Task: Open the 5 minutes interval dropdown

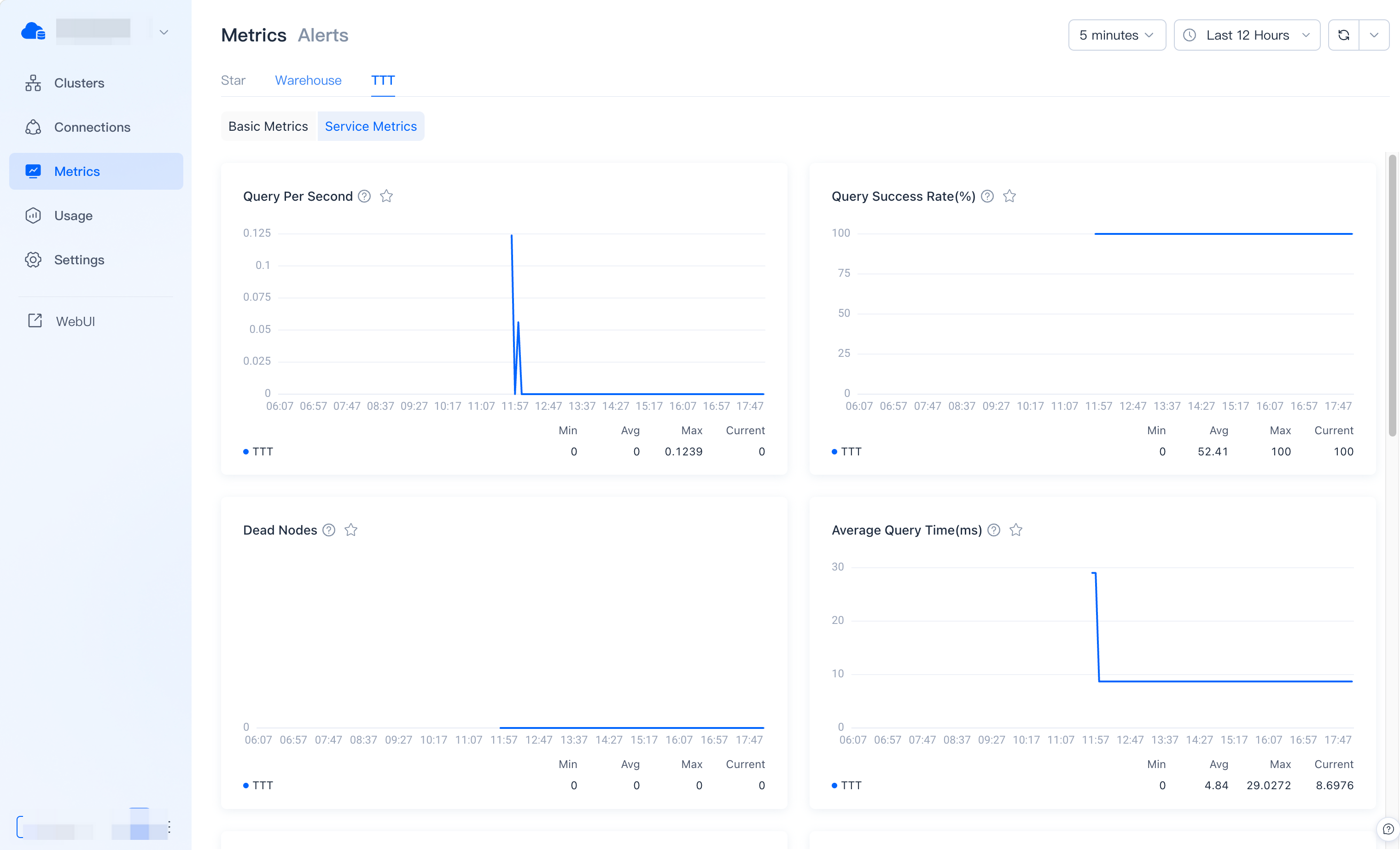Action: point(1116,35)
